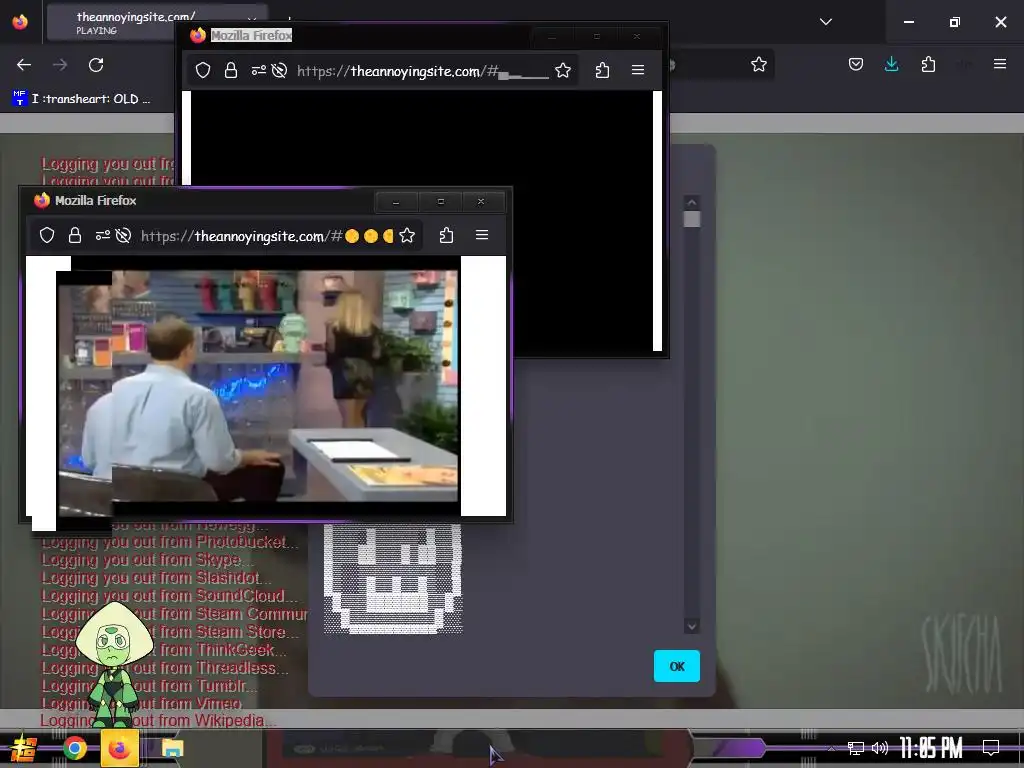The height and width of the screenshot is (768, 1024).
Task: Open Extensions puzzle icon in main window
Action: click(928, 64)
